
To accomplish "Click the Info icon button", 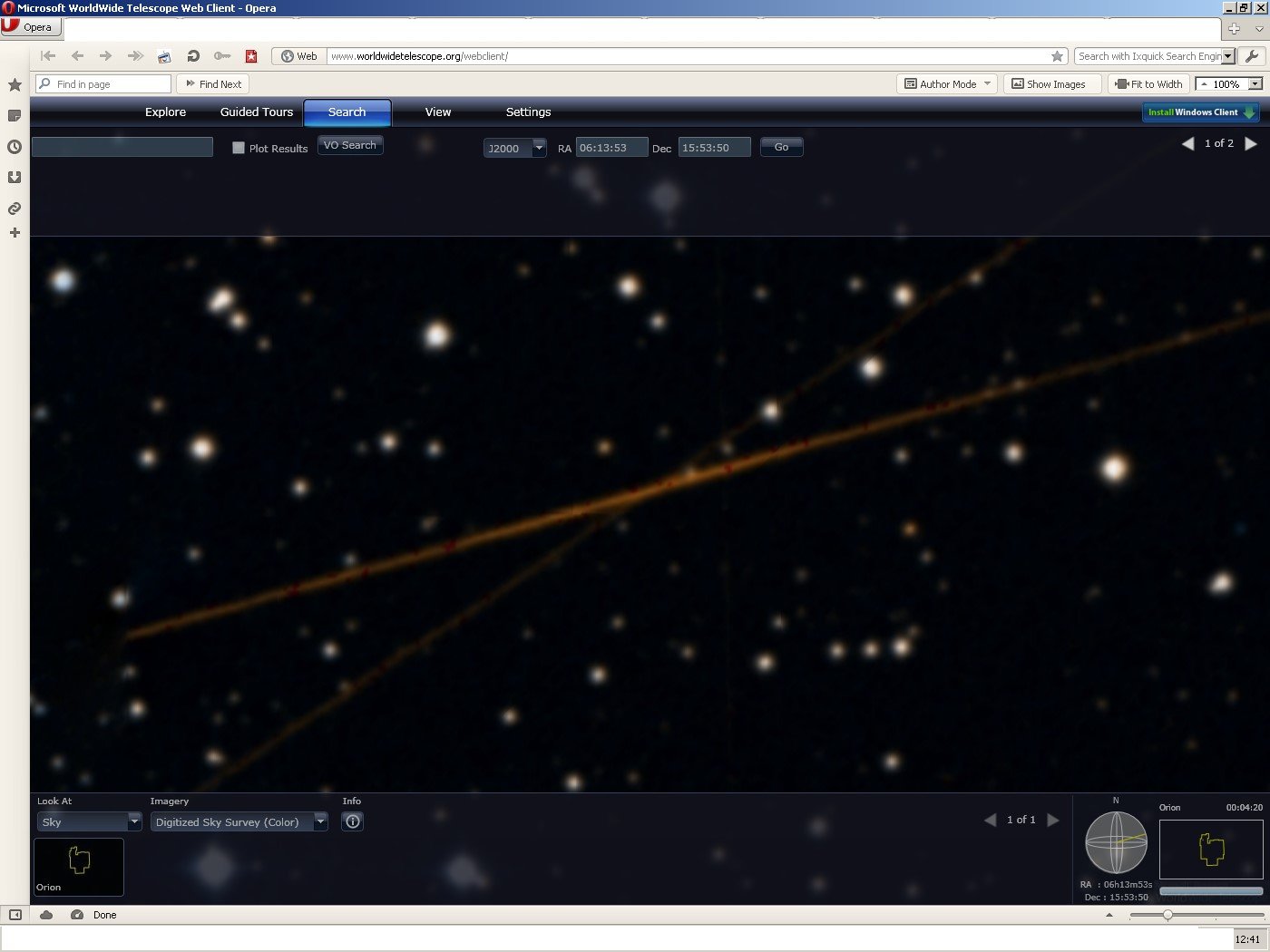I will (352, 821).
